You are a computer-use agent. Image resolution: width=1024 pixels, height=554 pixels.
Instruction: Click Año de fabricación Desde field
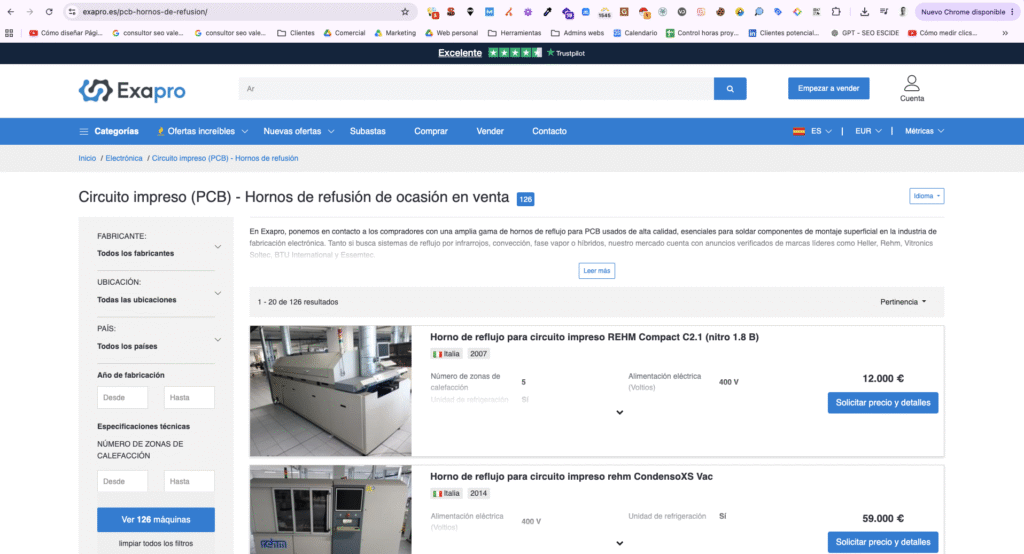[x=123, y=397]
